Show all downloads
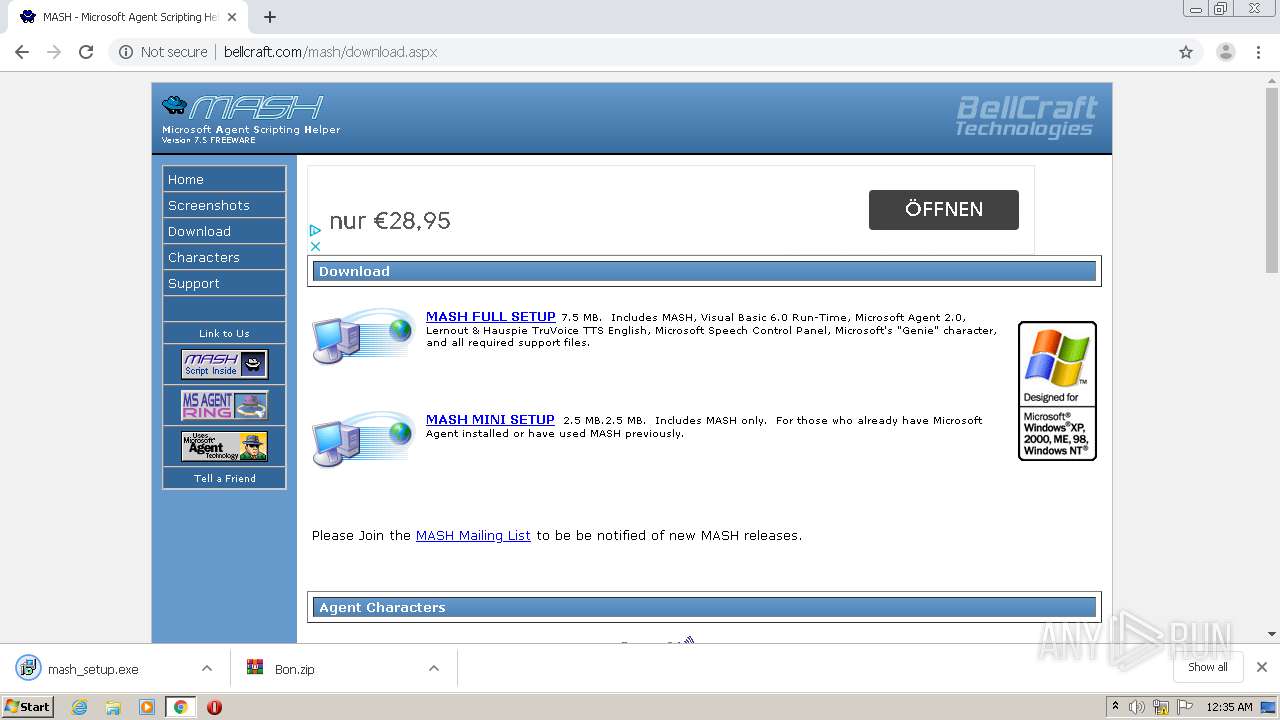 click(1208, 667)
